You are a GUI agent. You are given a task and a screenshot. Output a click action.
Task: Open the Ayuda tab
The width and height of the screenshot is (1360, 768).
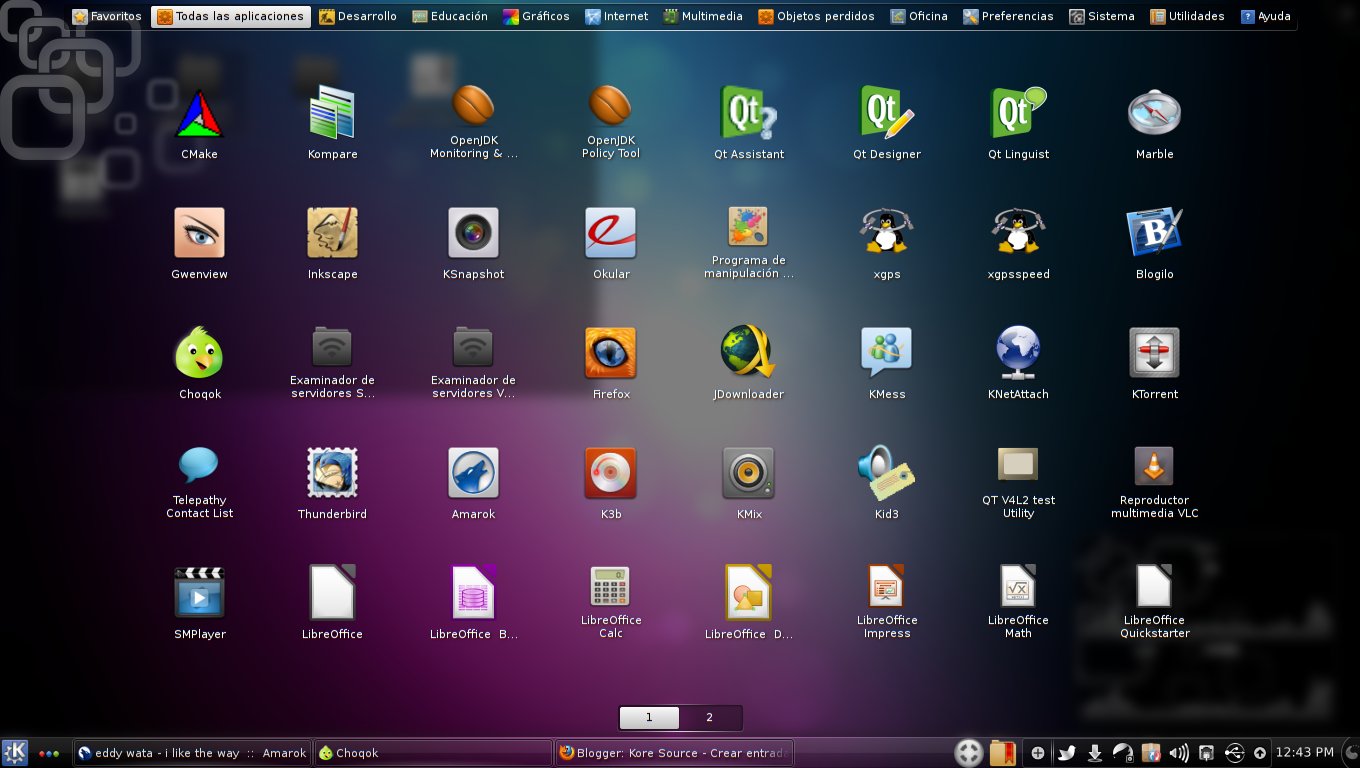click(1266, 16)
